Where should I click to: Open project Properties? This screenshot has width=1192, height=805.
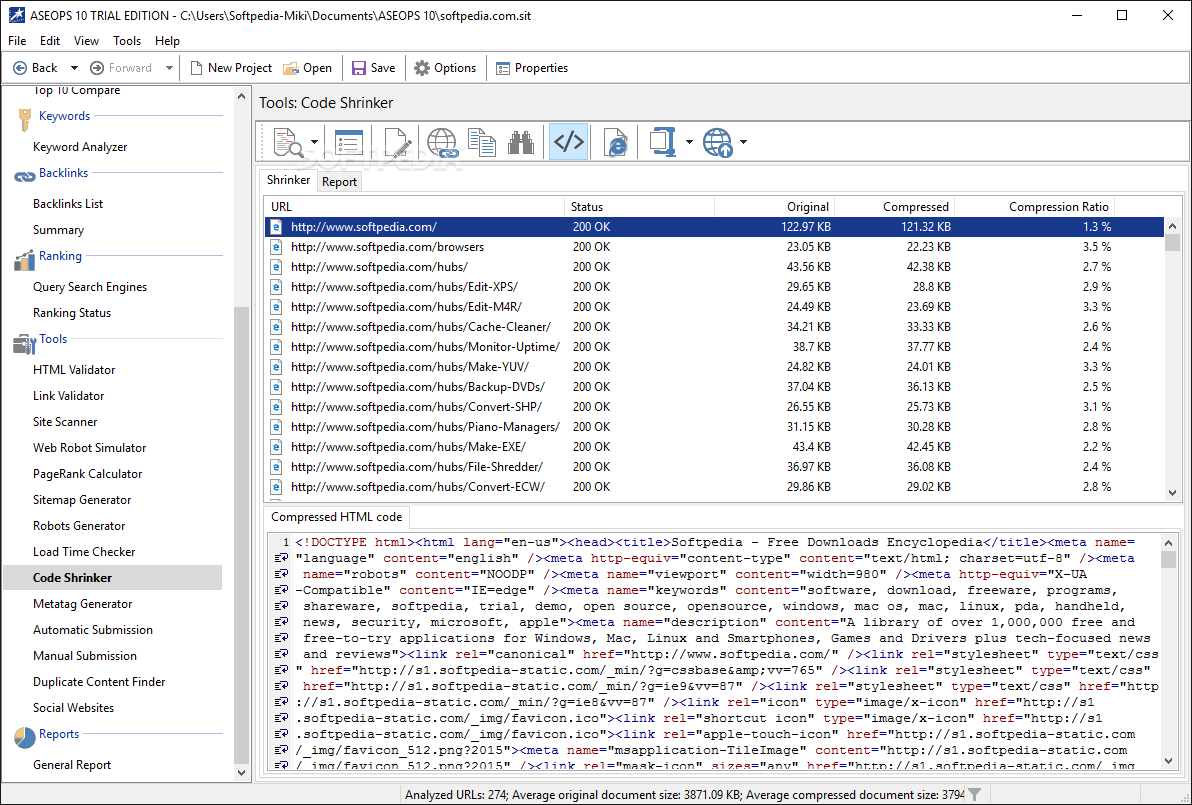[x=531, y=68]
